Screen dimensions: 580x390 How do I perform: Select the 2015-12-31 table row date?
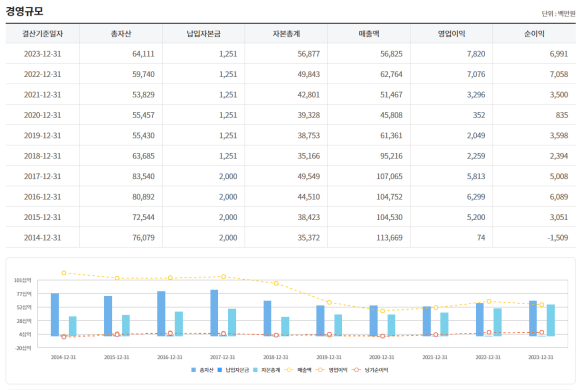(x=43, y=217)
